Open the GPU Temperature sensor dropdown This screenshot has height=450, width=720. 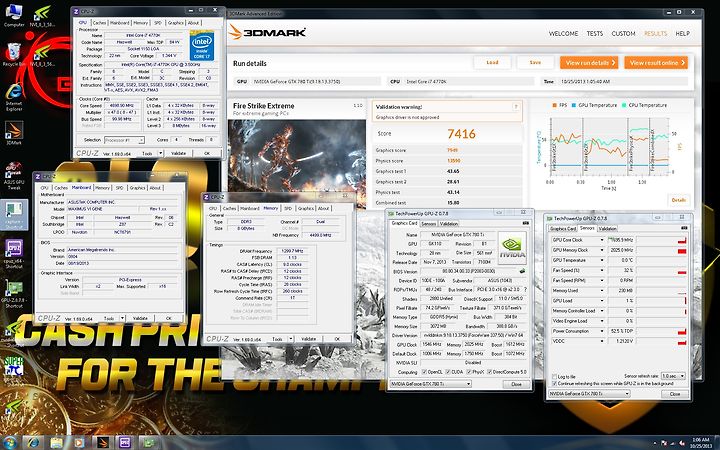coord(602,260)
